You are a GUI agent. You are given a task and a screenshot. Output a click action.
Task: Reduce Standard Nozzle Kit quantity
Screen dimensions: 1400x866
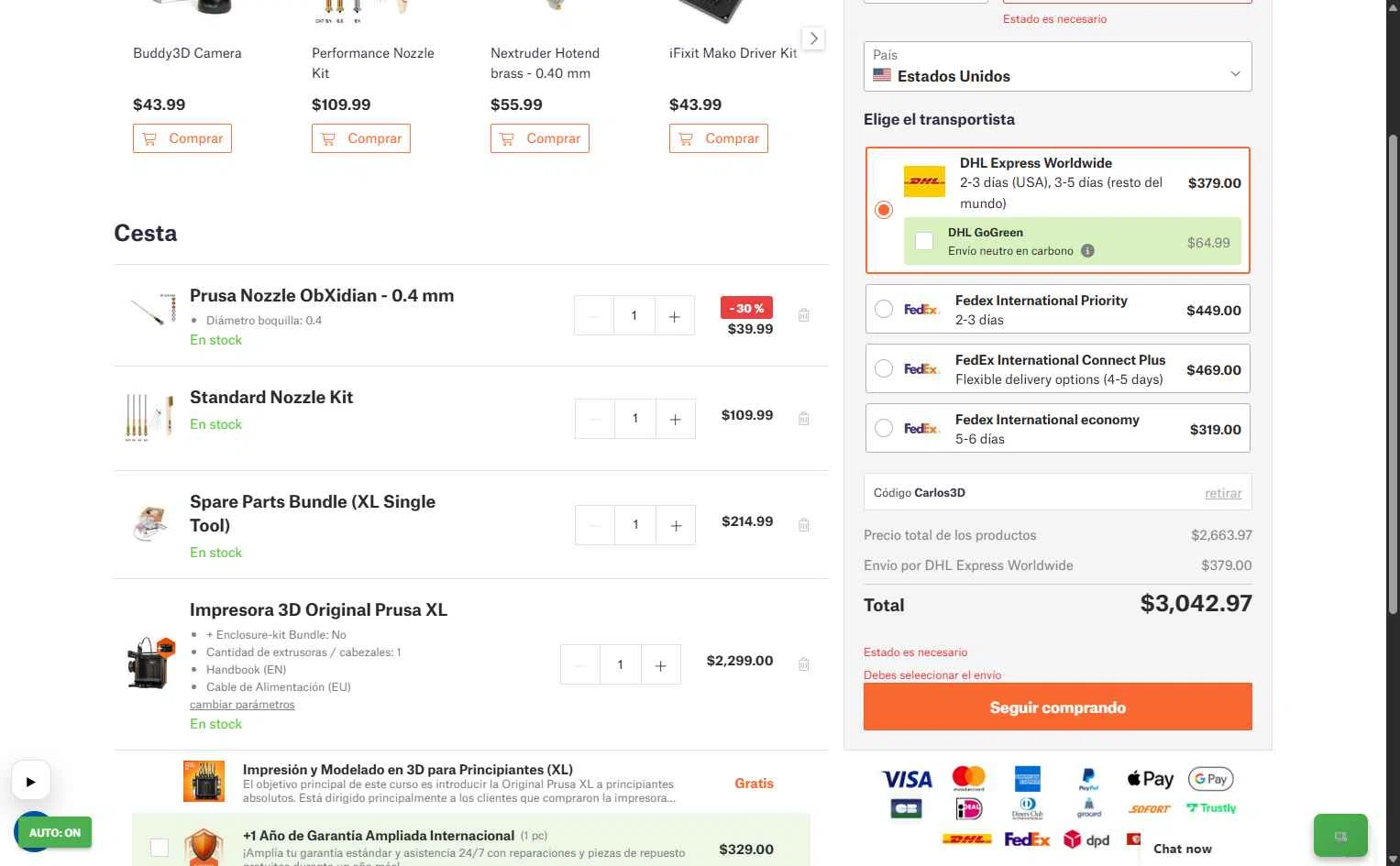pyautogui.click(x=595, y=419)
